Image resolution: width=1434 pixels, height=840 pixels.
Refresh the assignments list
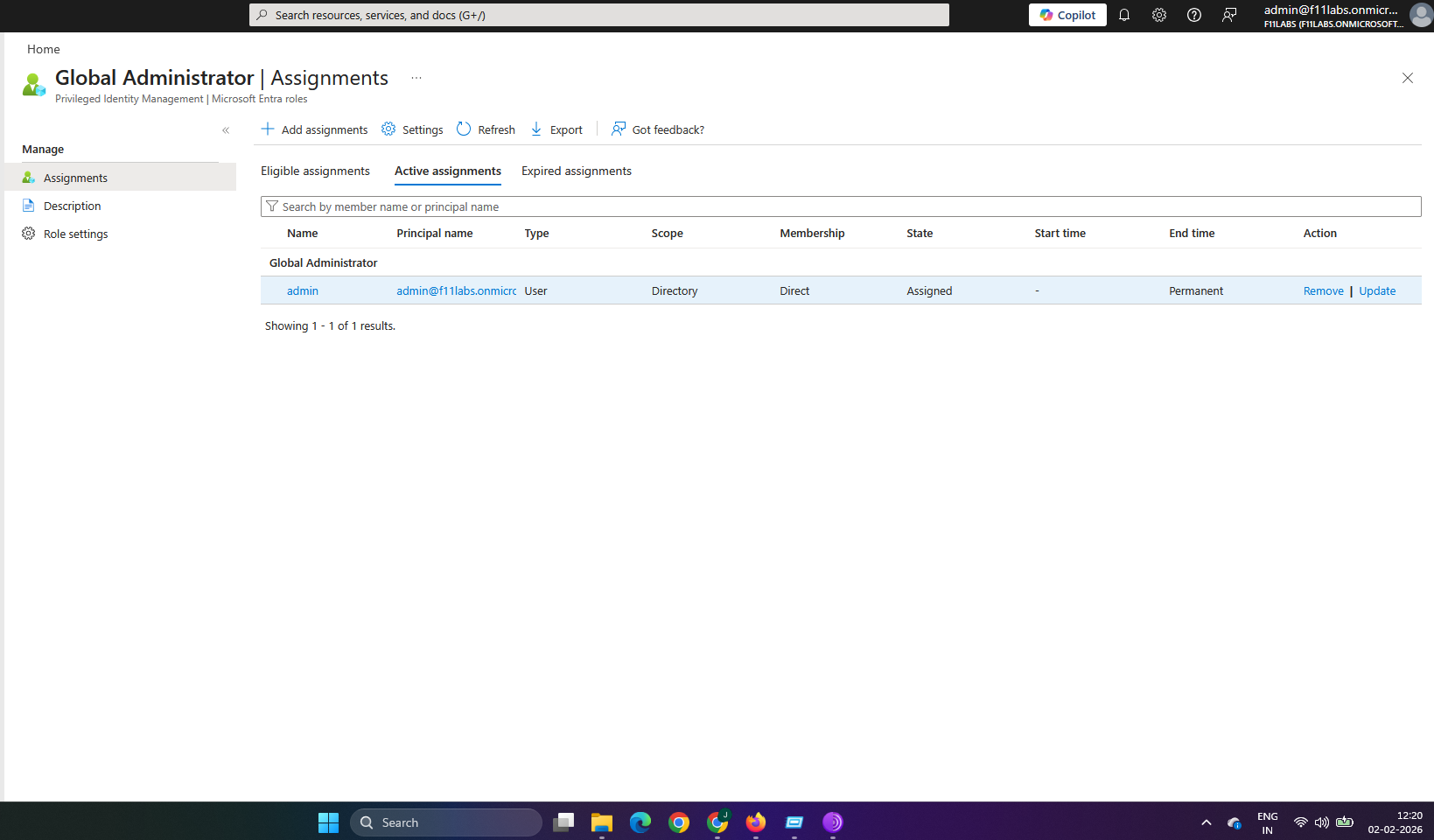coord(486,129)
